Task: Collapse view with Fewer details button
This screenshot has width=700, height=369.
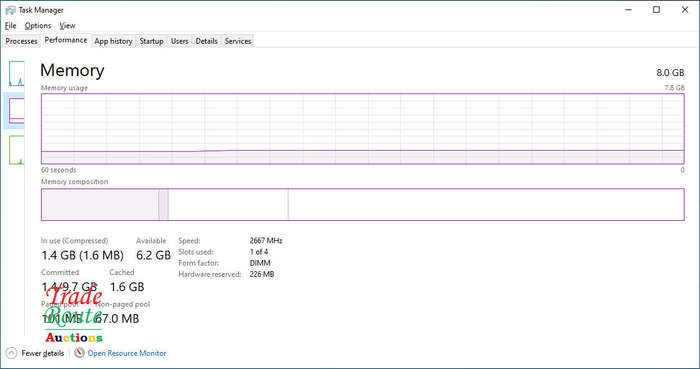Action: (36, 353)
